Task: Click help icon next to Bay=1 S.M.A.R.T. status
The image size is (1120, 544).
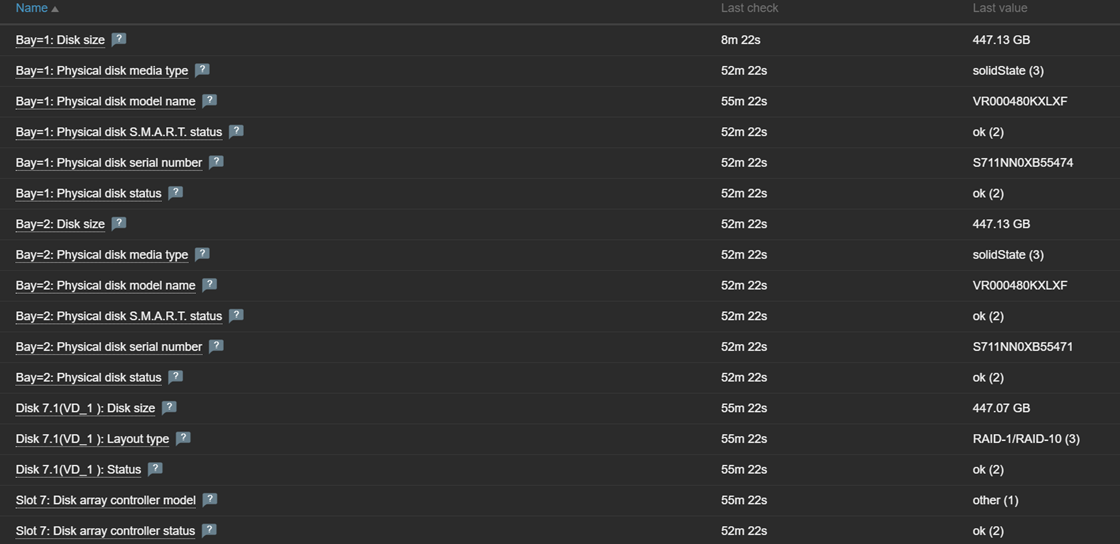Action: [236, 131]
